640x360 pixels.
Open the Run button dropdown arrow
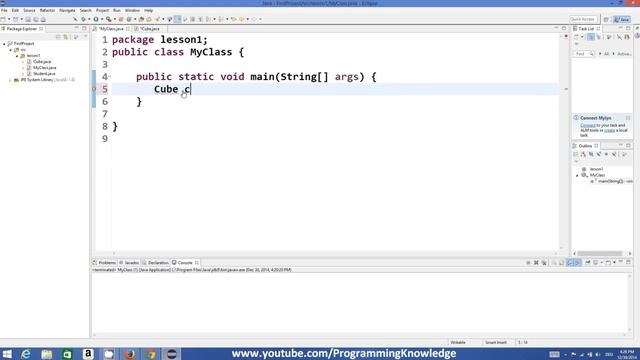[x=102, y=19]
